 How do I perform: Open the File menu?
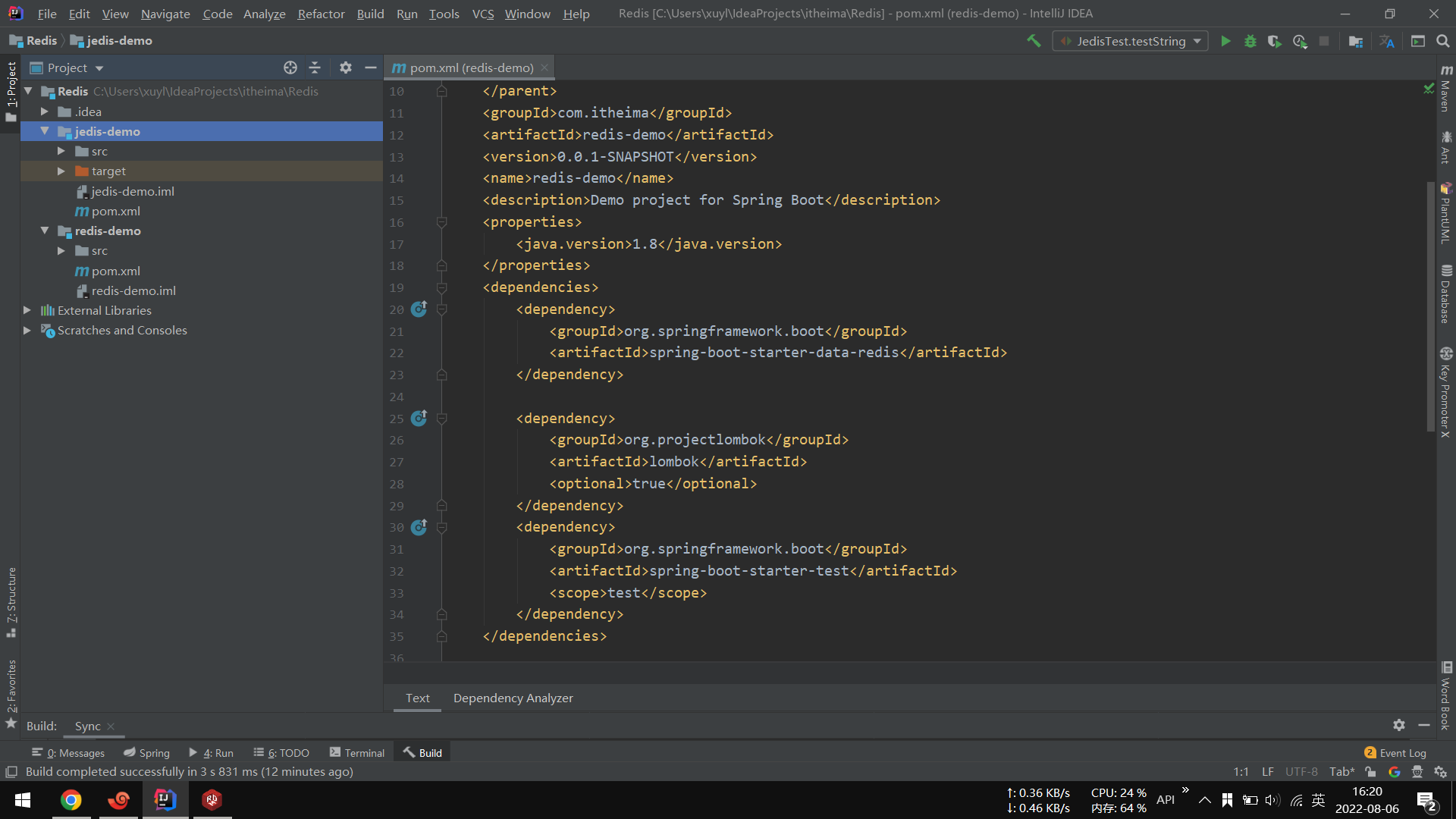click(47, 14)
